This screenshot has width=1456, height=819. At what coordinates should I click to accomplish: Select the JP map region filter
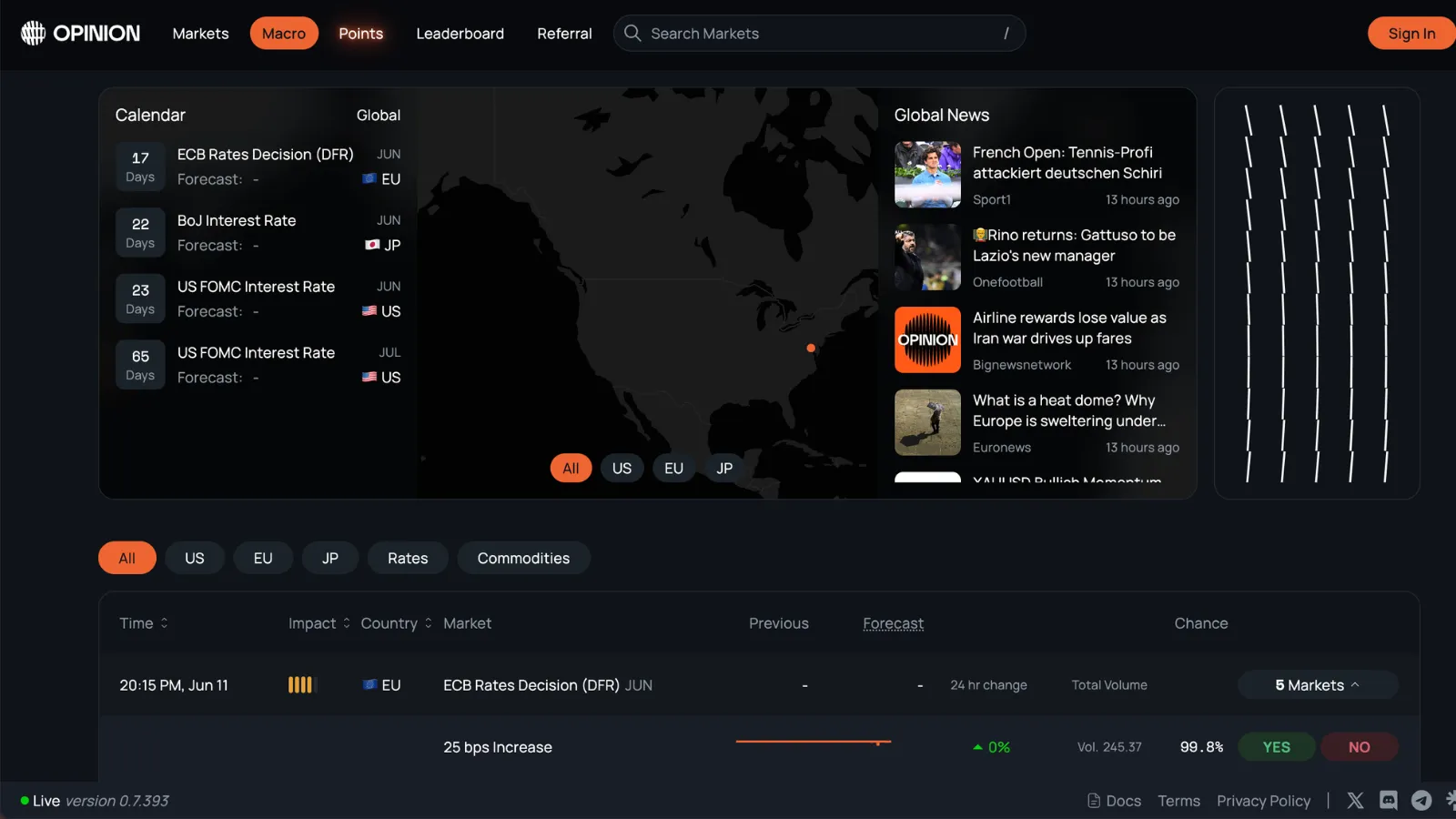click(724, 468)
